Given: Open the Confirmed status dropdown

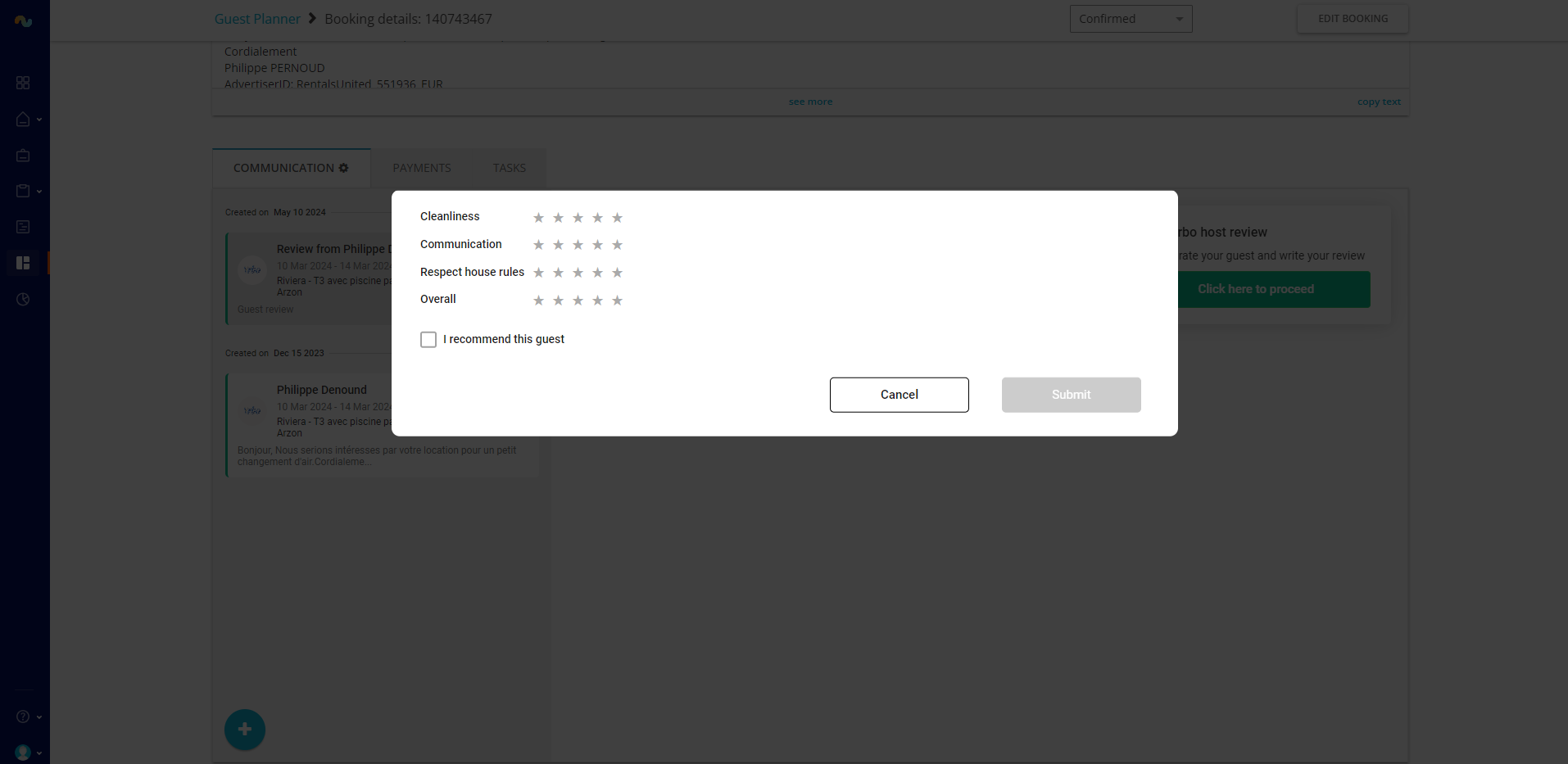Looking at the screenshot, I should (1131, 19).
